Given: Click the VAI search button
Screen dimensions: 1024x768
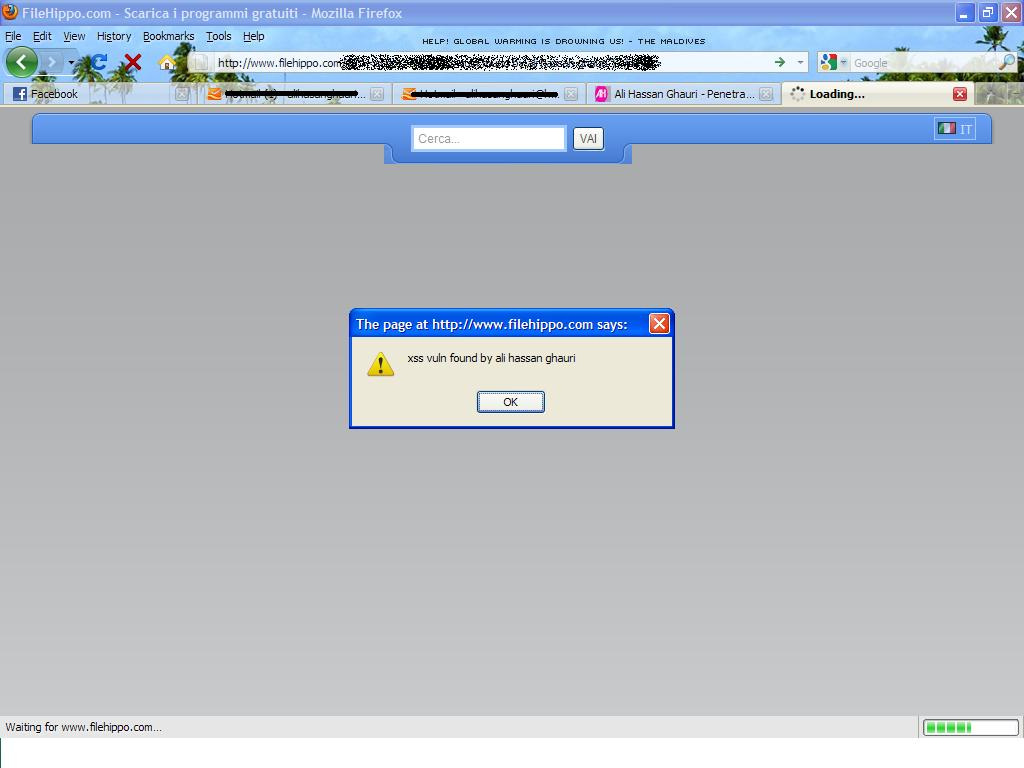Looking at the screenshot, I should [x=588, y=138].
